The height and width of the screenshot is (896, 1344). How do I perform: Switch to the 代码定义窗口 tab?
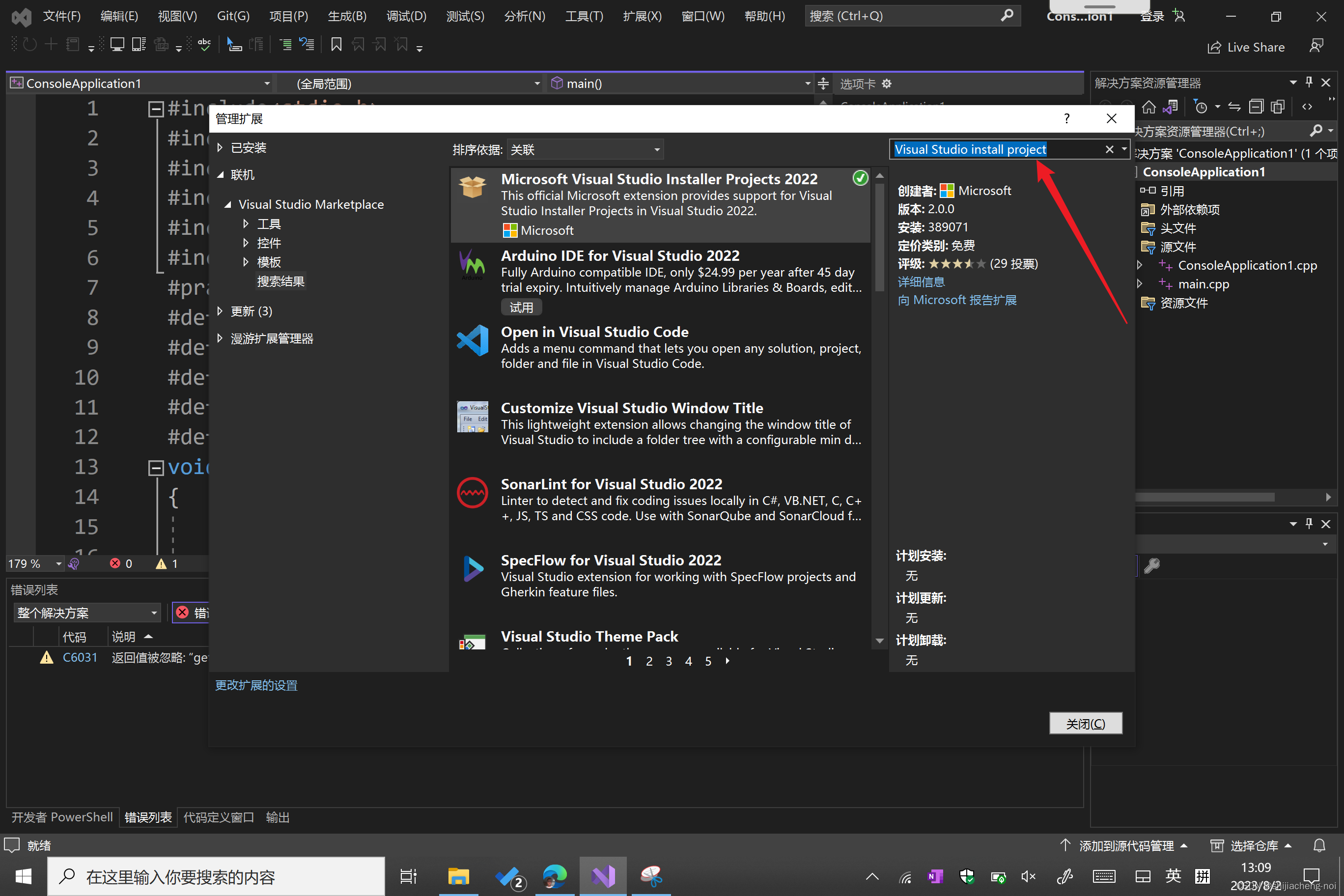tap(218, 818)
